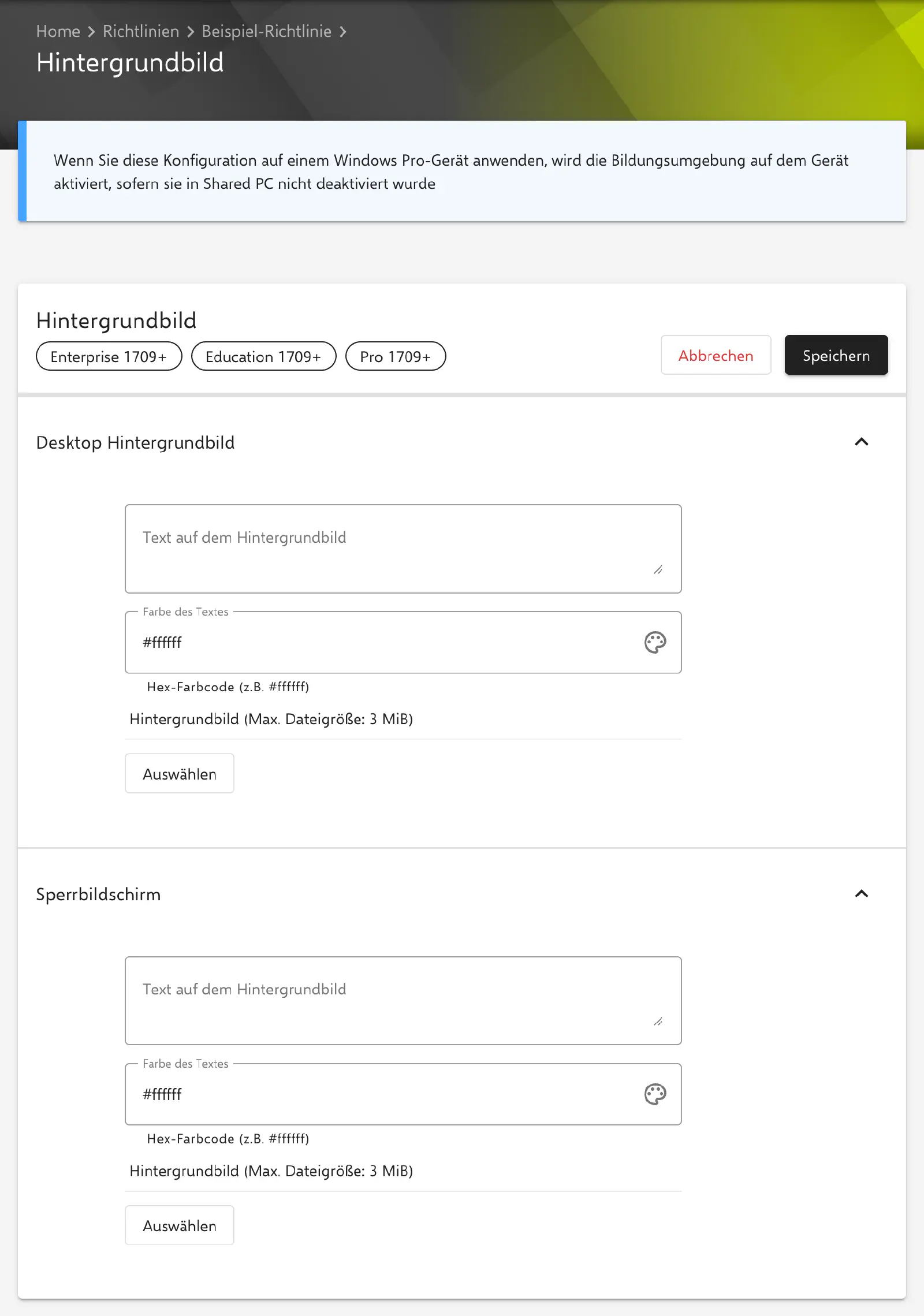Grab the Desktop text area resize handle

pyautogui.click(x=658, y=570)
